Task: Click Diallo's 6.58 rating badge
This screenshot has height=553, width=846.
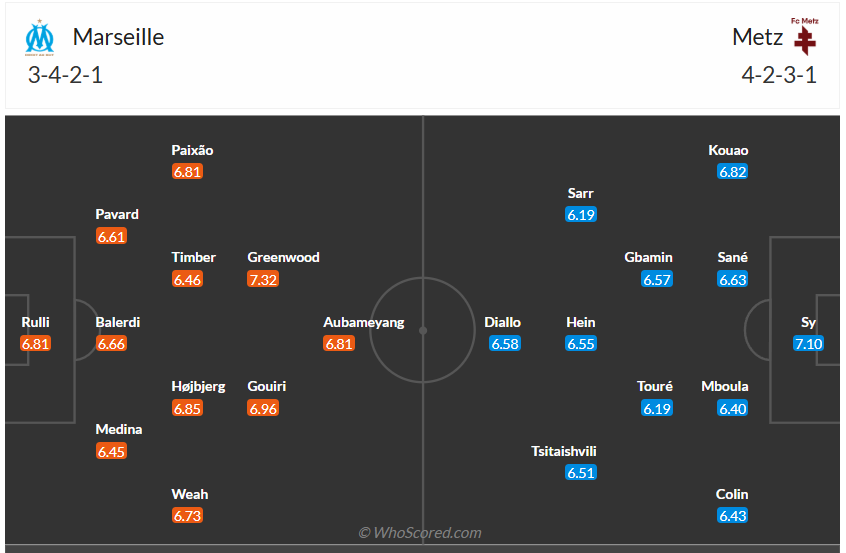Action: tap(505, 344)
